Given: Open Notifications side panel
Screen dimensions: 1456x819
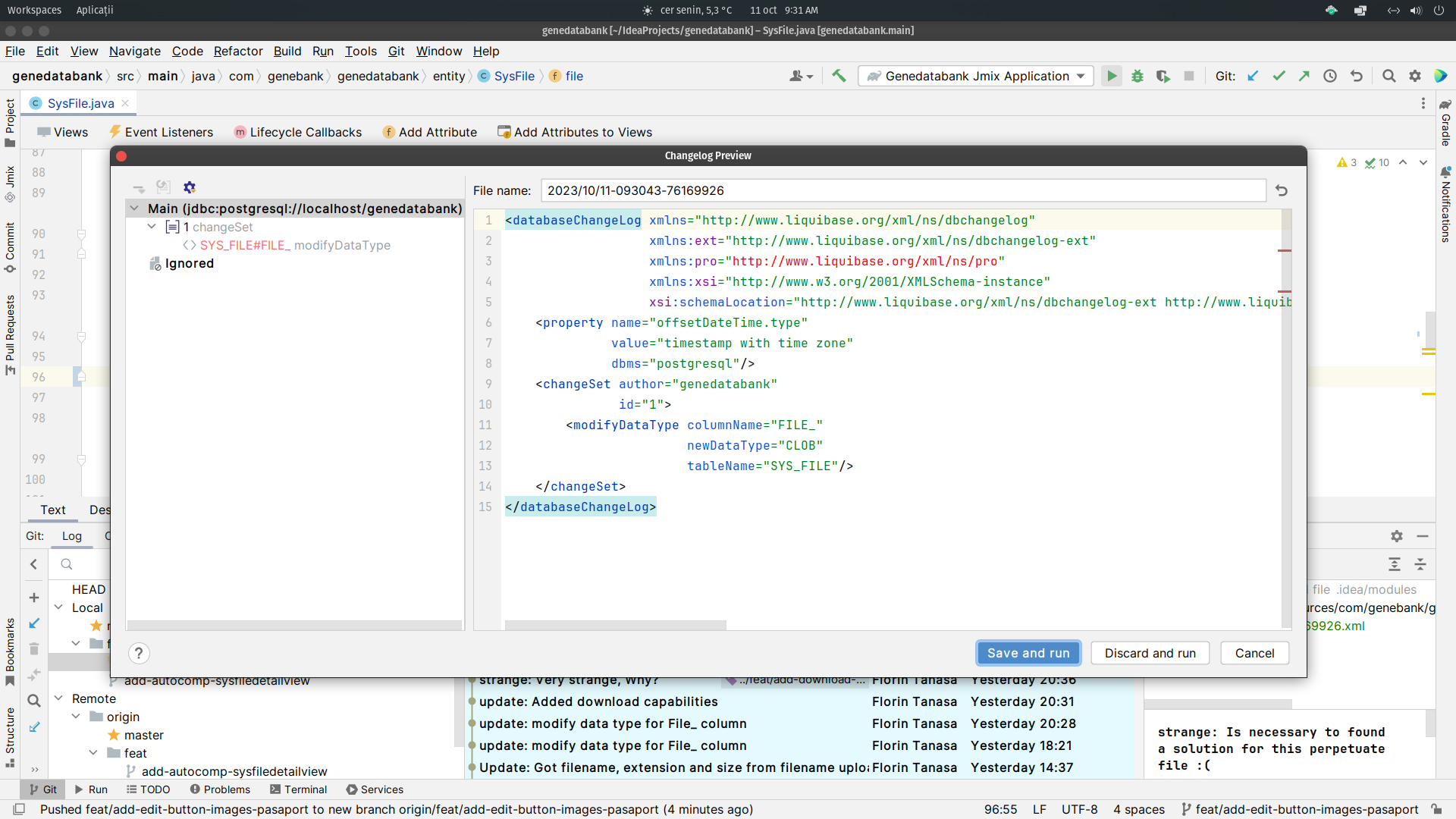Looking at the screenshot, I should point(1445,204).
